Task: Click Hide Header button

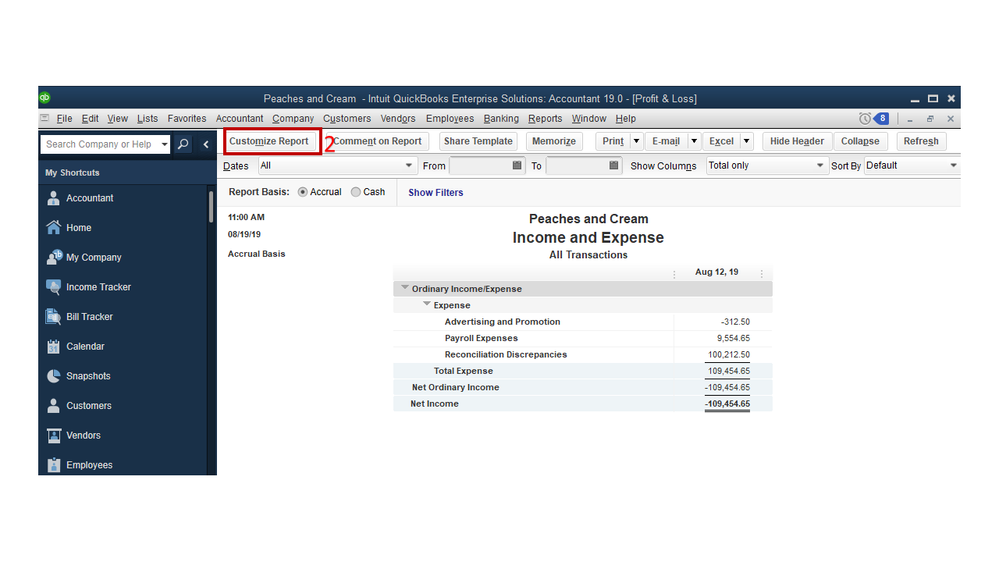Action: 796,141
